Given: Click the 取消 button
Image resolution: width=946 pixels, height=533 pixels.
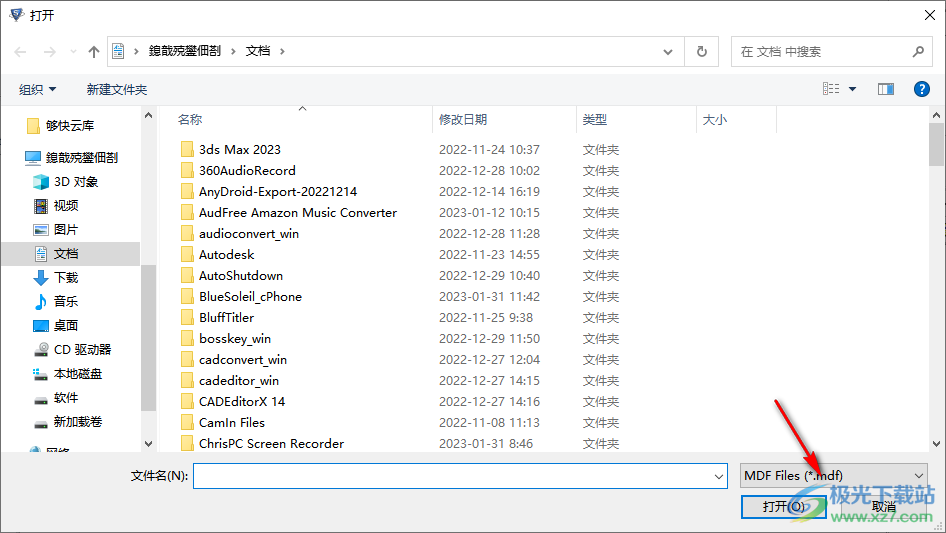Looking at the screenshot, I should click(x=884, y=506).
